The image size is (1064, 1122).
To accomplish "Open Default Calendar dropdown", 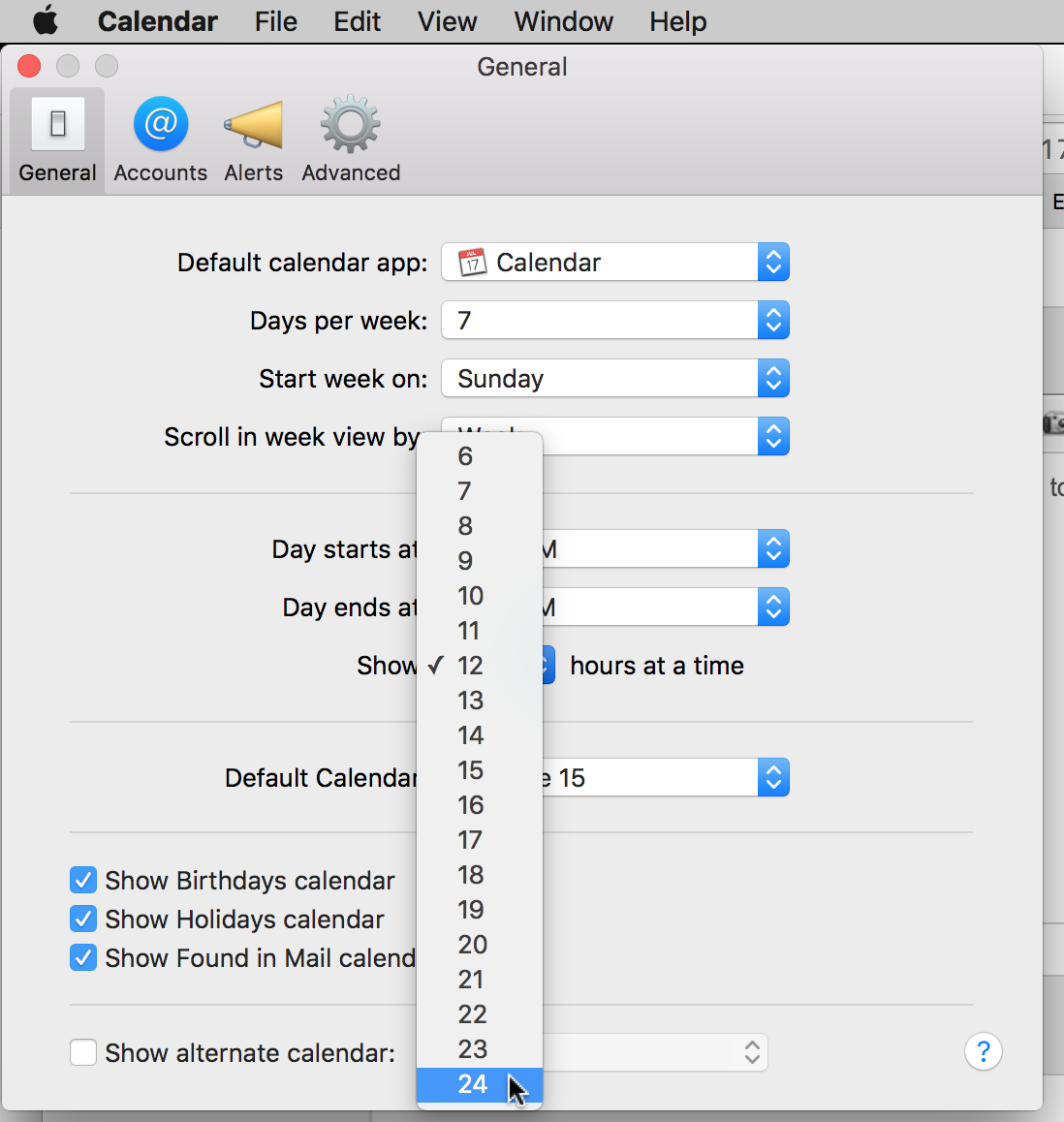I will 666,777.
